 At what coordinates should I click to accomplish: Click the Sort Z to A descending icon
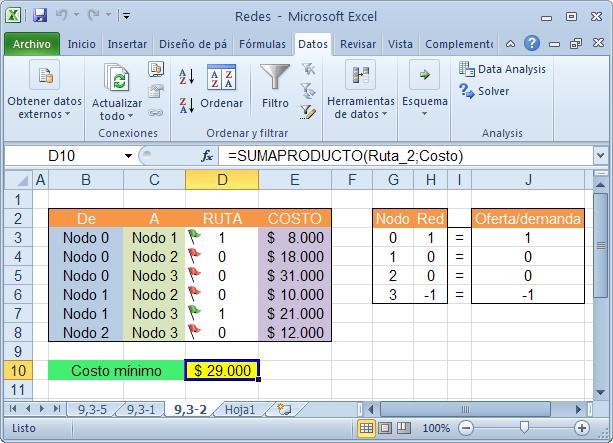[x=186, y=103]
